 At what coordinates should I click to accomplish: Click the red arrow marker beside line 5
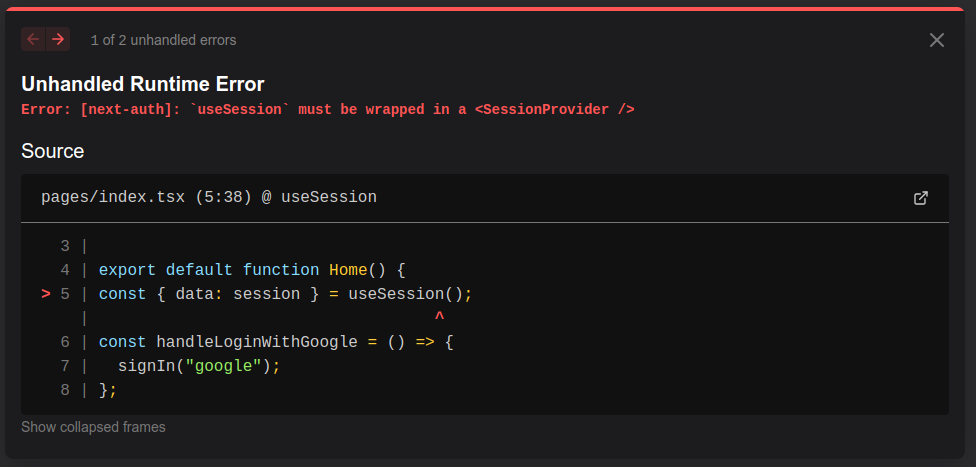coord(46,294)
